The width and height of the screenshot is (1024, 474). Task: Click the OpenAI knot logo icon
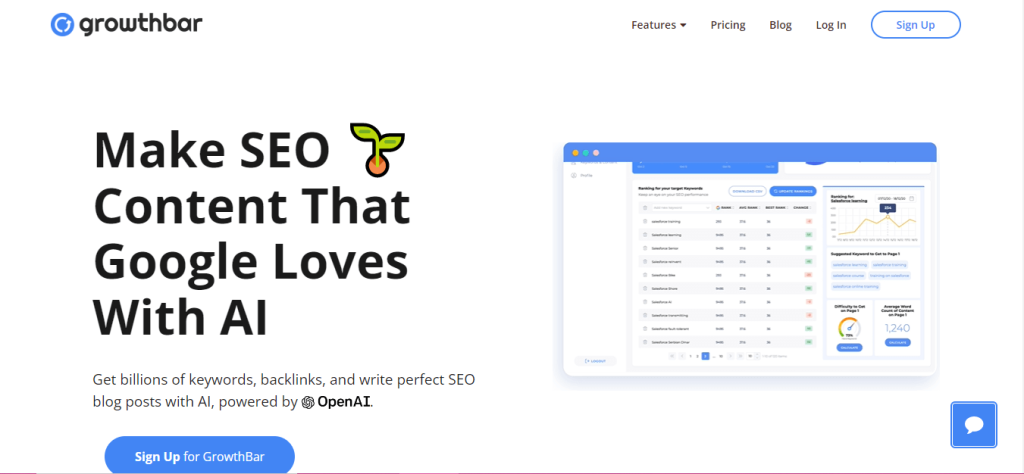(x=308, y=402)
